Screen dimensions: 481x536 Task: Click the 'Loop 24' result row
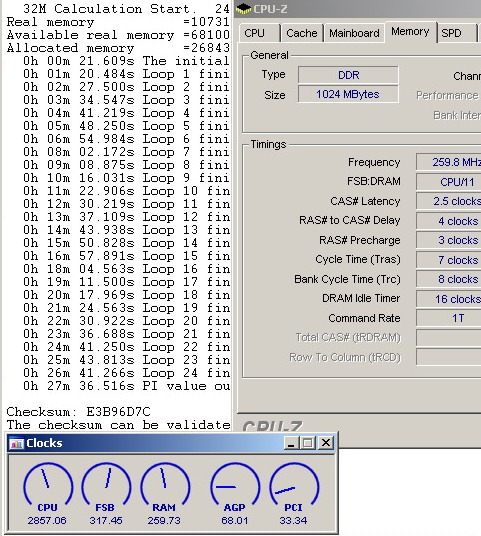tap(126, 373)
